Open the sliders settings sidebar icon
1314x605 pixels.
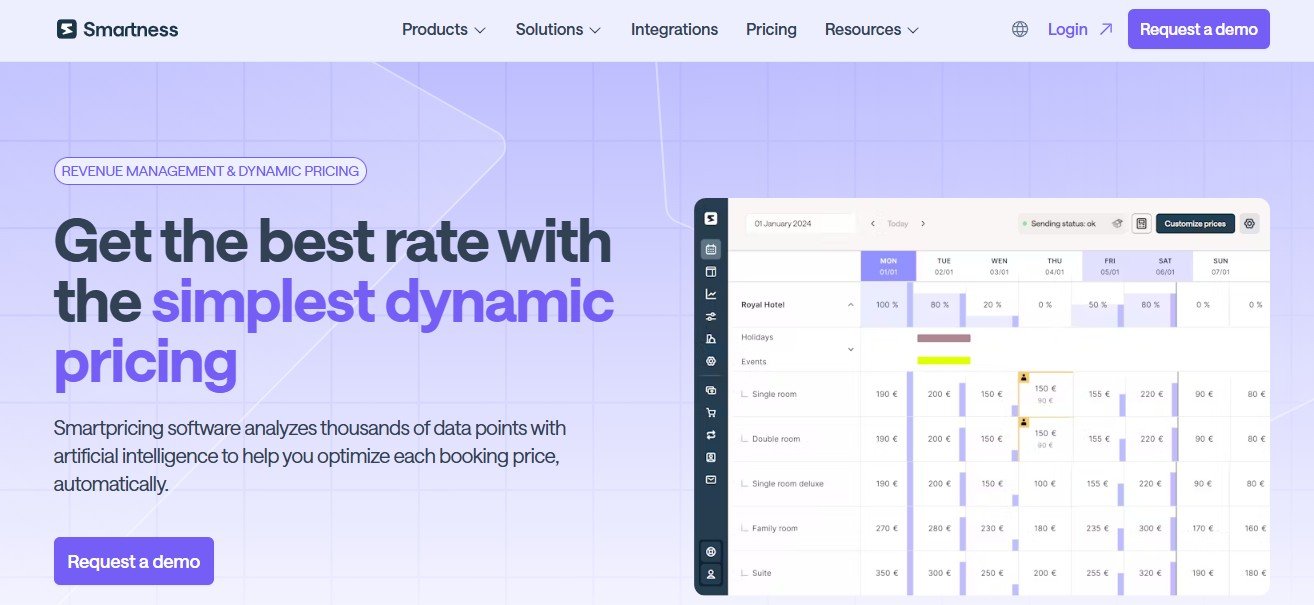pyautogui.click(x=711, y=316)
